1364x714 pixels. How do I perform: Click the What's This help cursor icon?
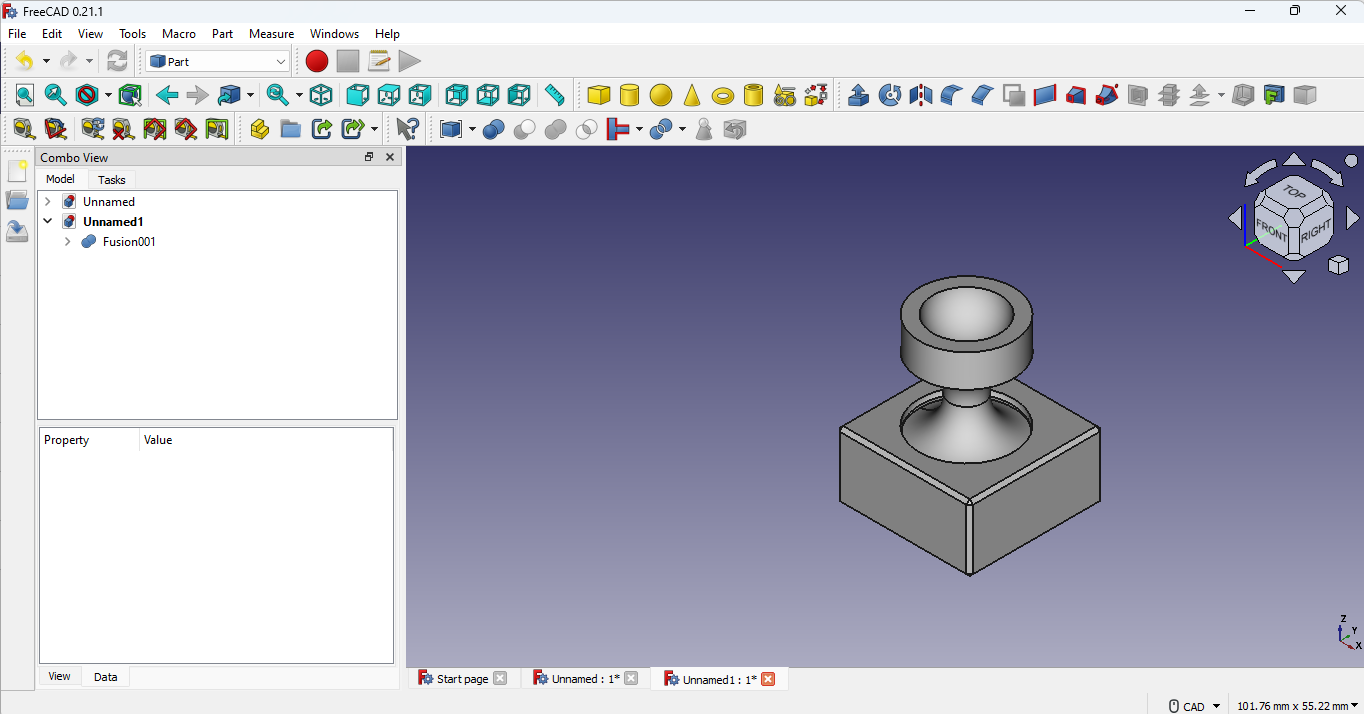click(x=407, y=129)
